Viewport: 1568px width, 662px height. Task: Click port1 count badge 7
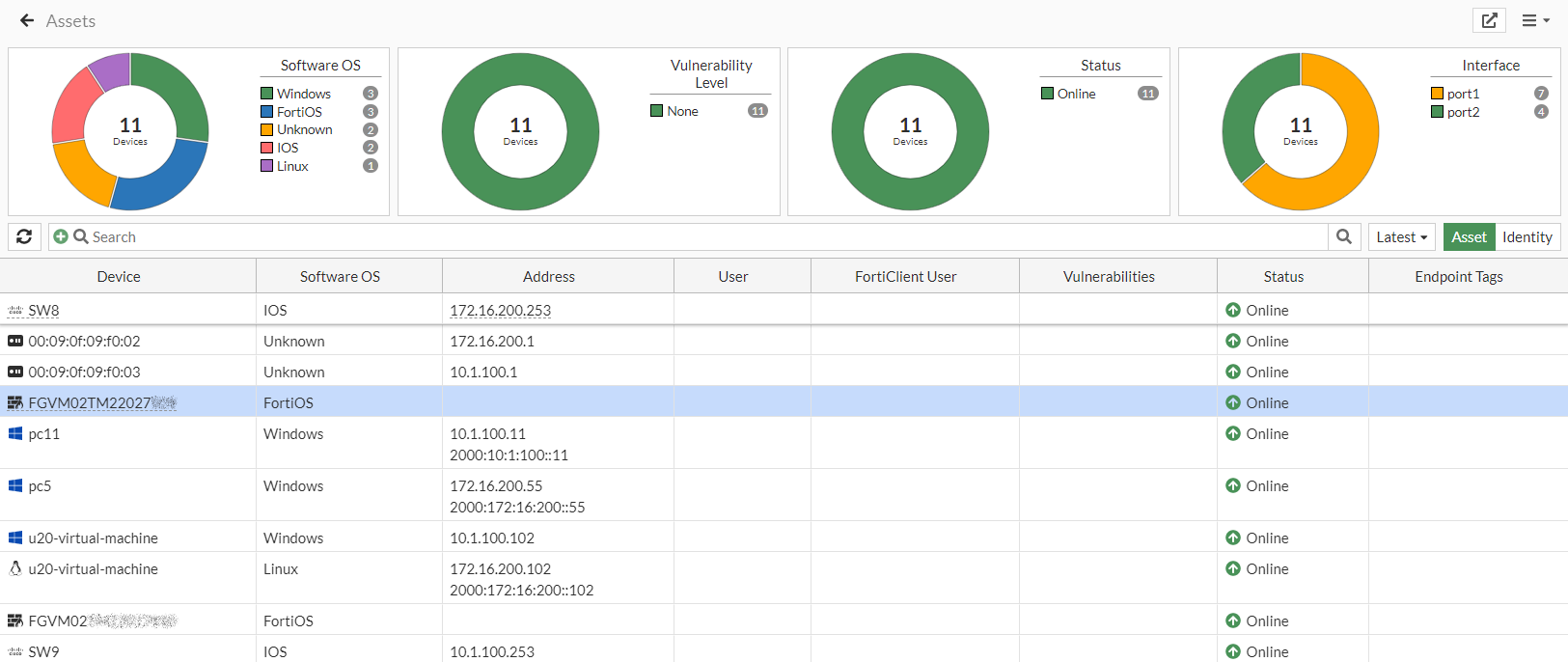(1541, 94)
